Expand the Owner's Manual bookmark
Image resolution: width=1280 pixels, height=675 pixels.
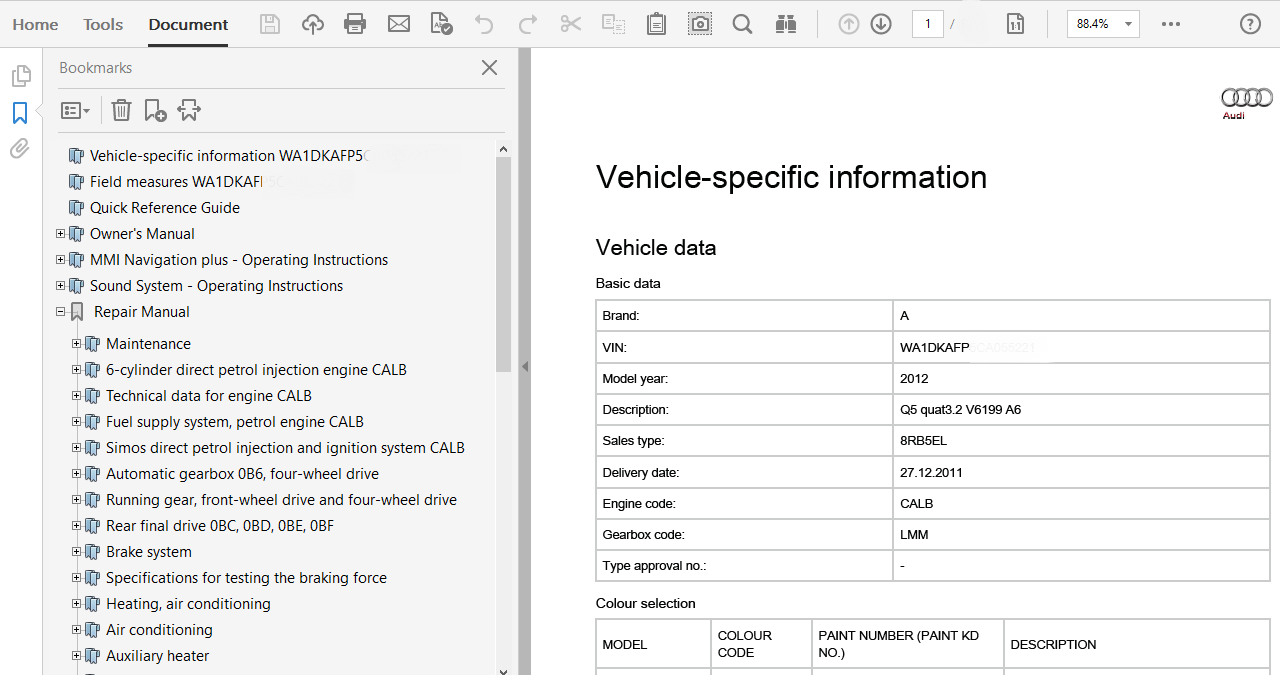pos(61,234)
